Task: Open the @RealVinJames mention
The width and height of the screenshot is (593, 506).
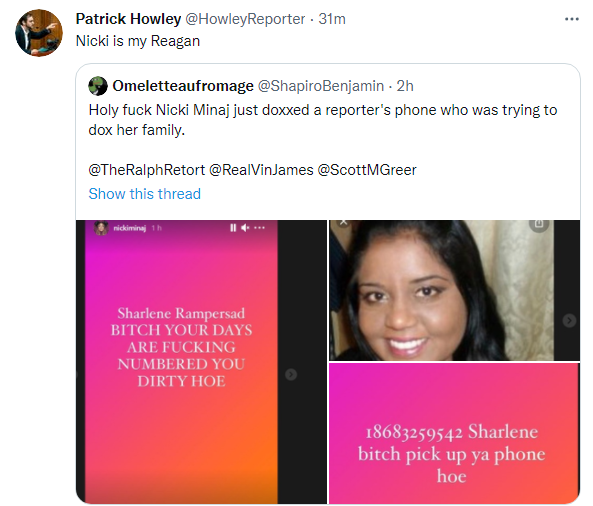Action: coord(261,170)
